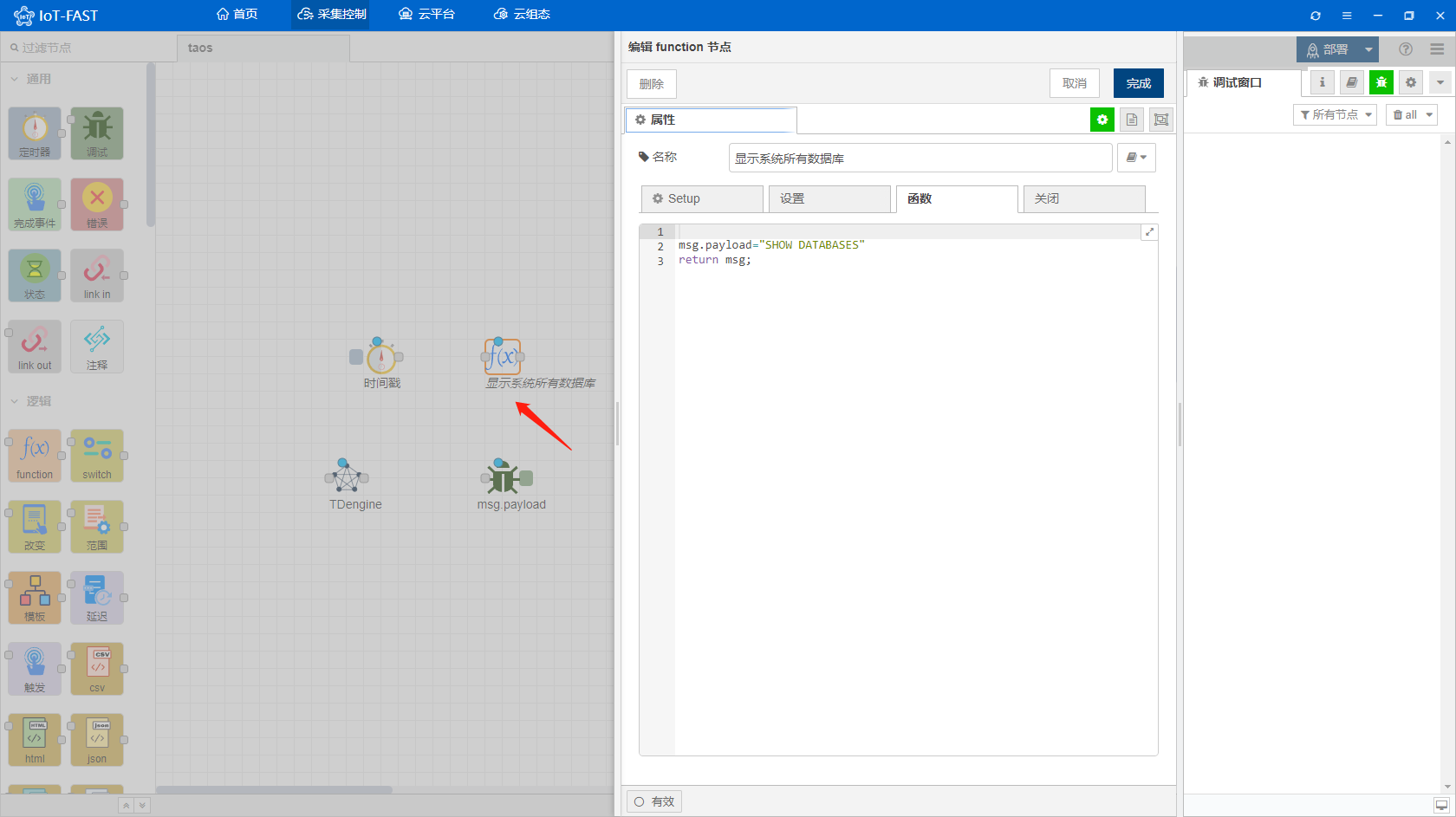Viewport: 1456px width, 817px height.
Task: Select the 触发 trigger node
Action: pos(35,669)
